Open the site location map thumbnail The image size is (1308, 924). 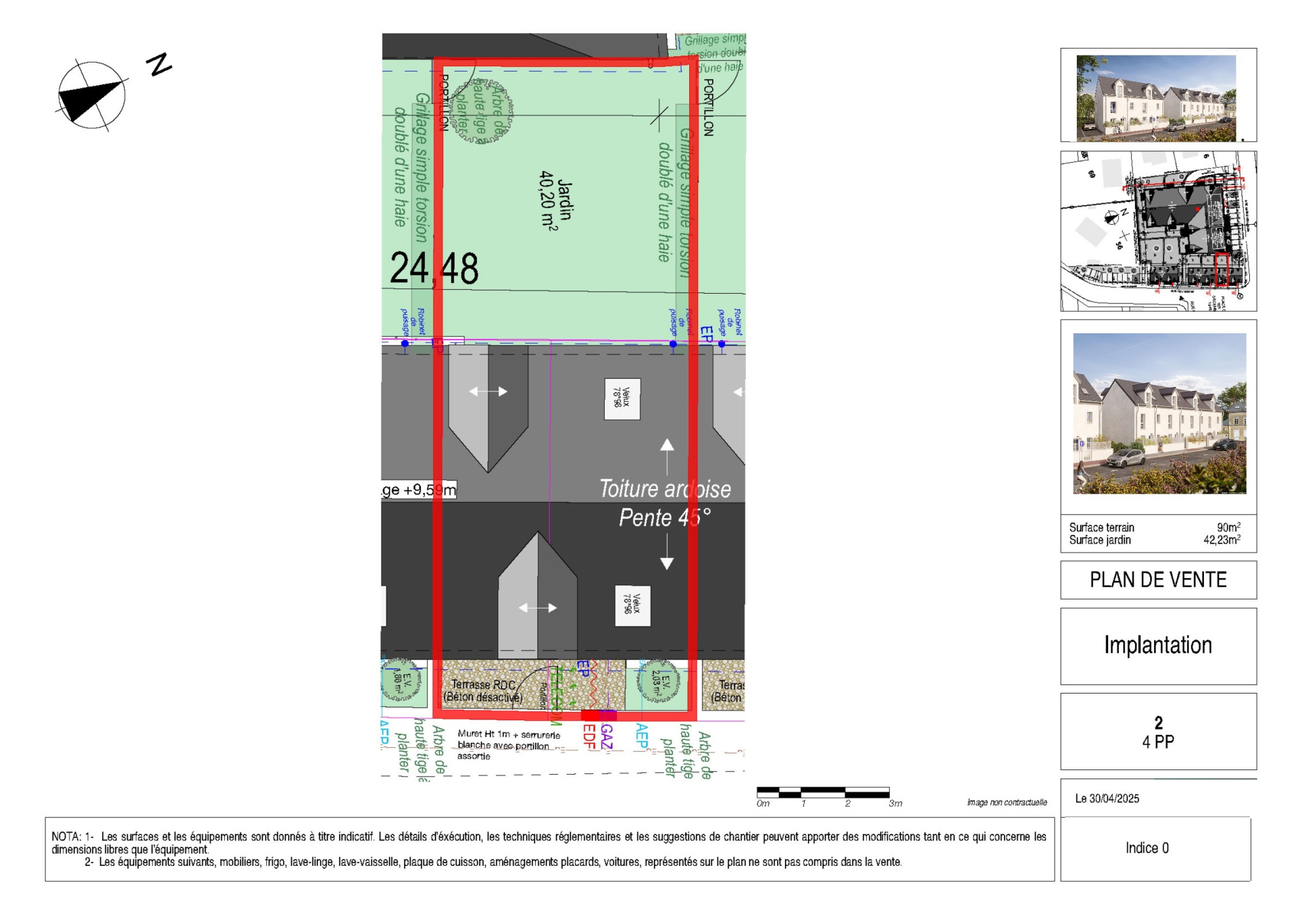(1158, 231)
